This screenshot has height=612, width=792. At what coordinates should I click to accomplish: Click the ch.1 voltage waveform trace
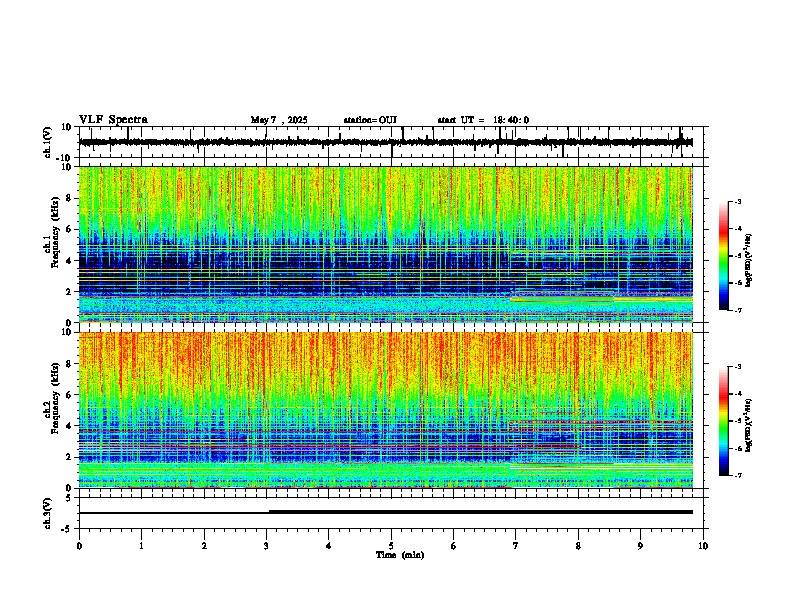click(385, 142)
